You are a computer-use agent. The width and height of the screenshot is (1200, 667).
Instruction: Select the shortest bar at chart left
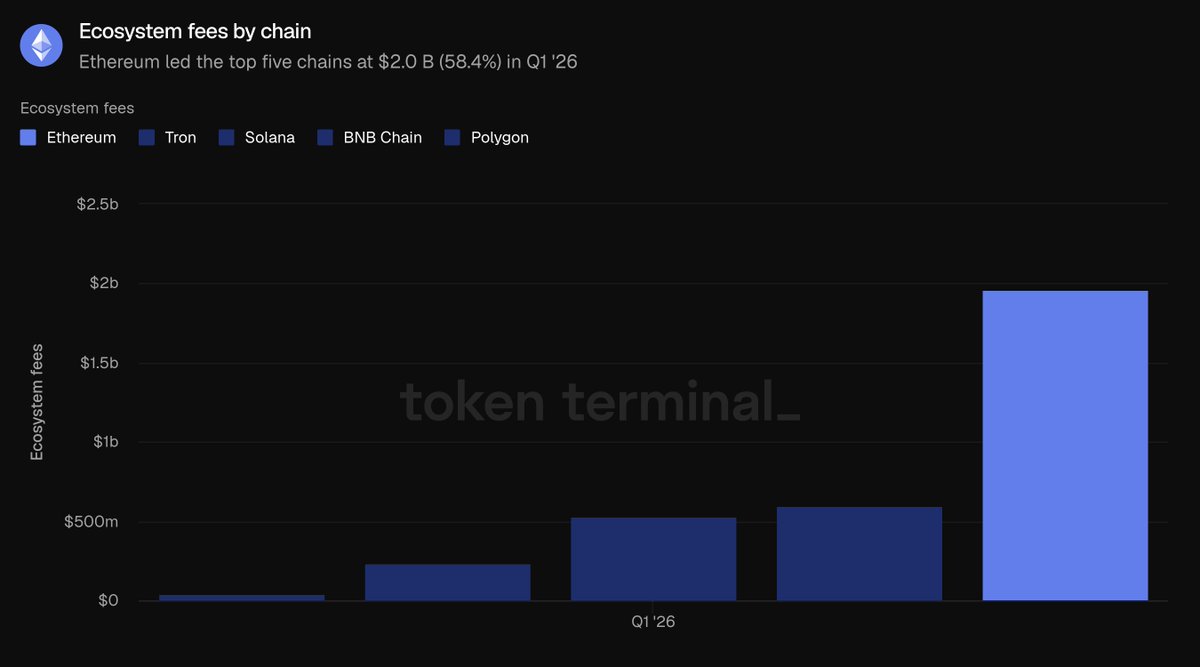click(242, 598)
